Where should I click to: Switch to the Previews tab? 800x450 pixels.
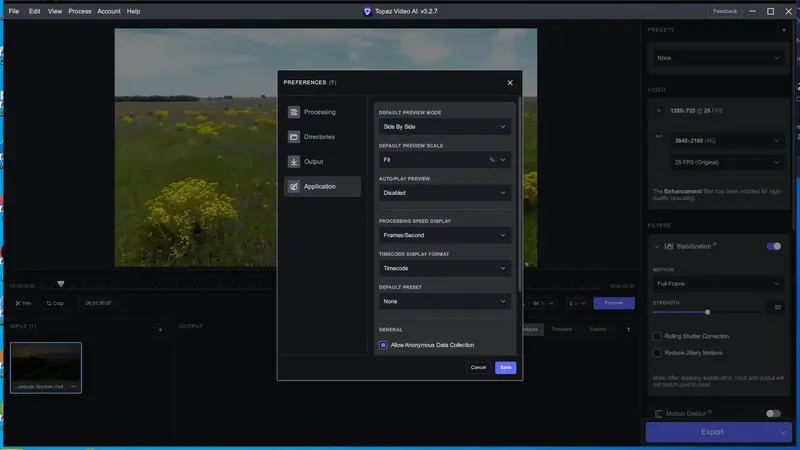click(562, 330)
